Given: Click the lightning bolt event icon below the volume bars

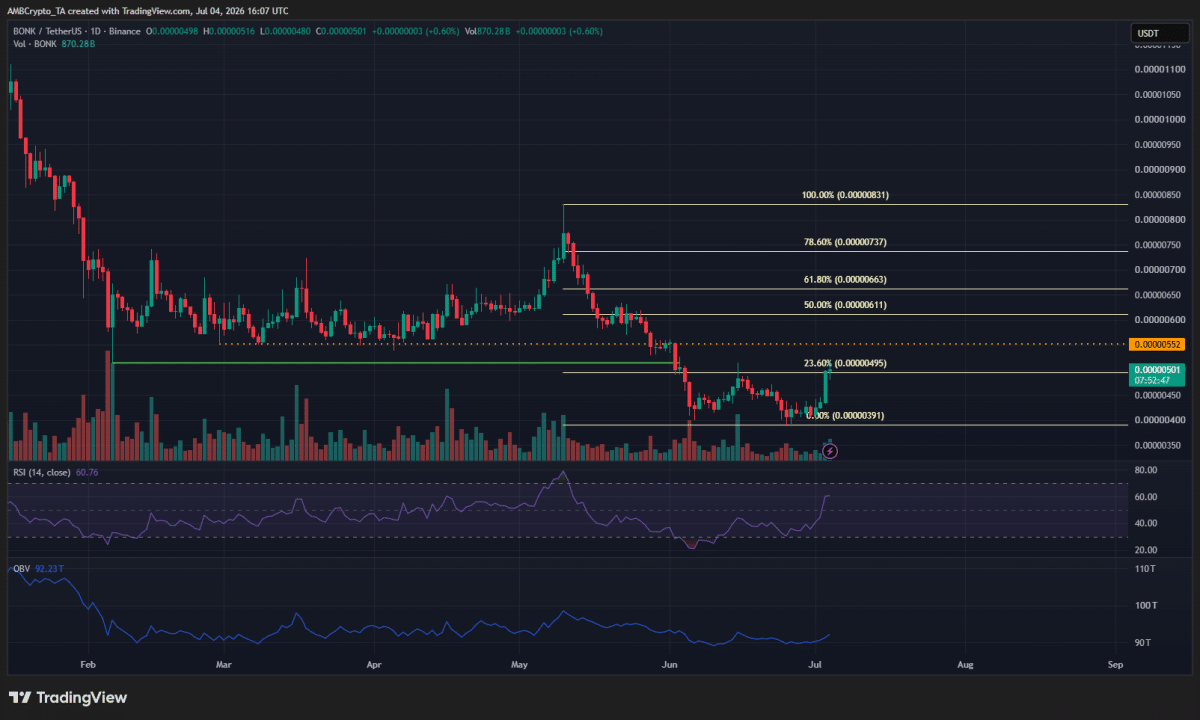Looking at the screenshot, I should coord(829,452).
